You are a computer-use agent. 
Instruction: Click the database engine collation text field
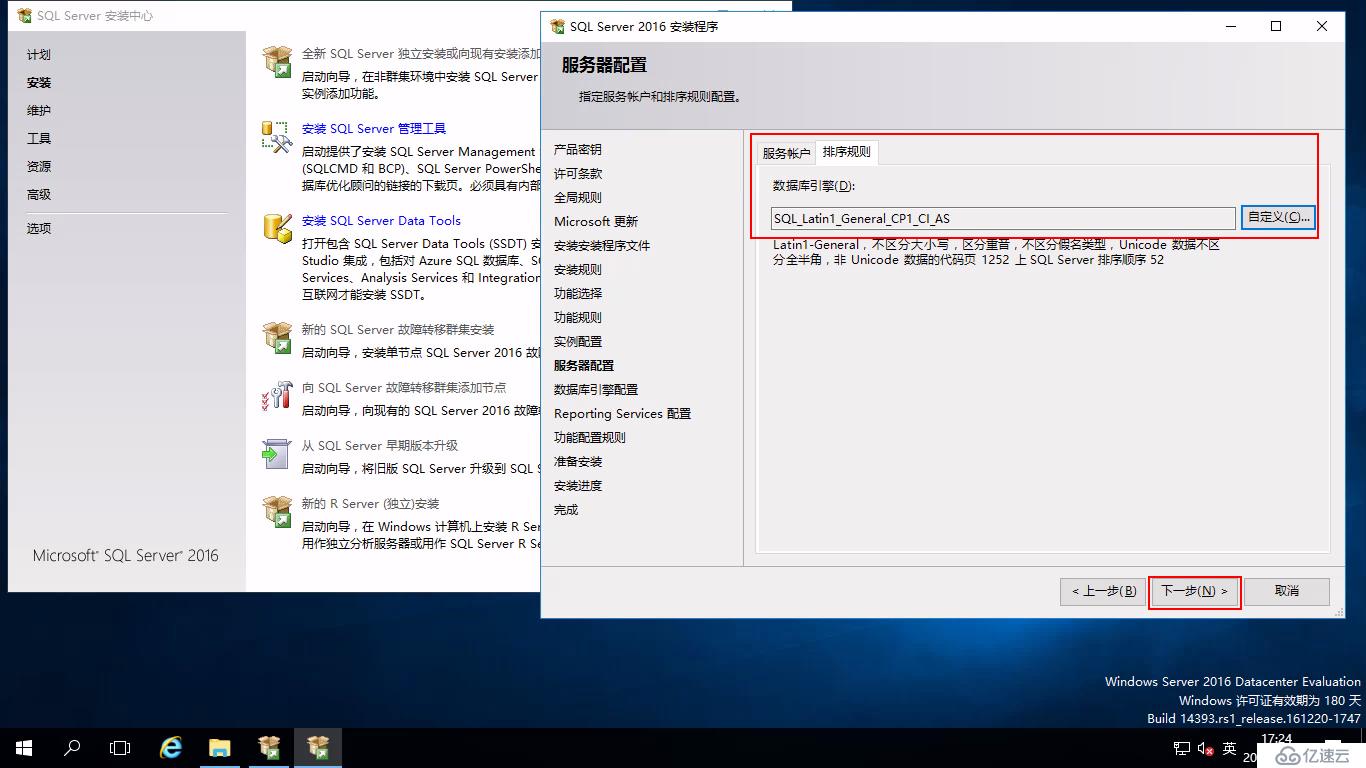pos(1003,218)
